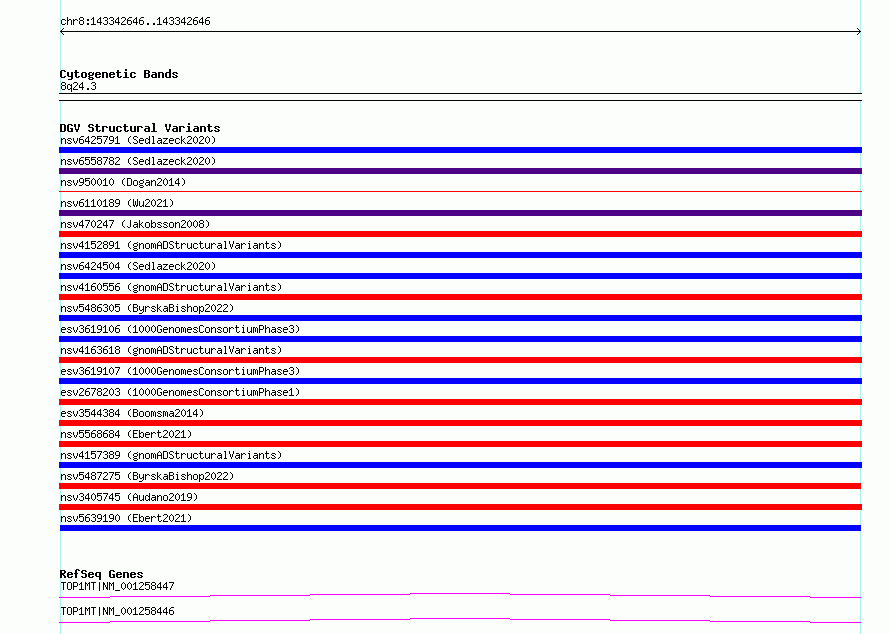Click the blue bar under esv3619107
The height and width of the screenshot is (634, 890).
[x=460, y=381]
